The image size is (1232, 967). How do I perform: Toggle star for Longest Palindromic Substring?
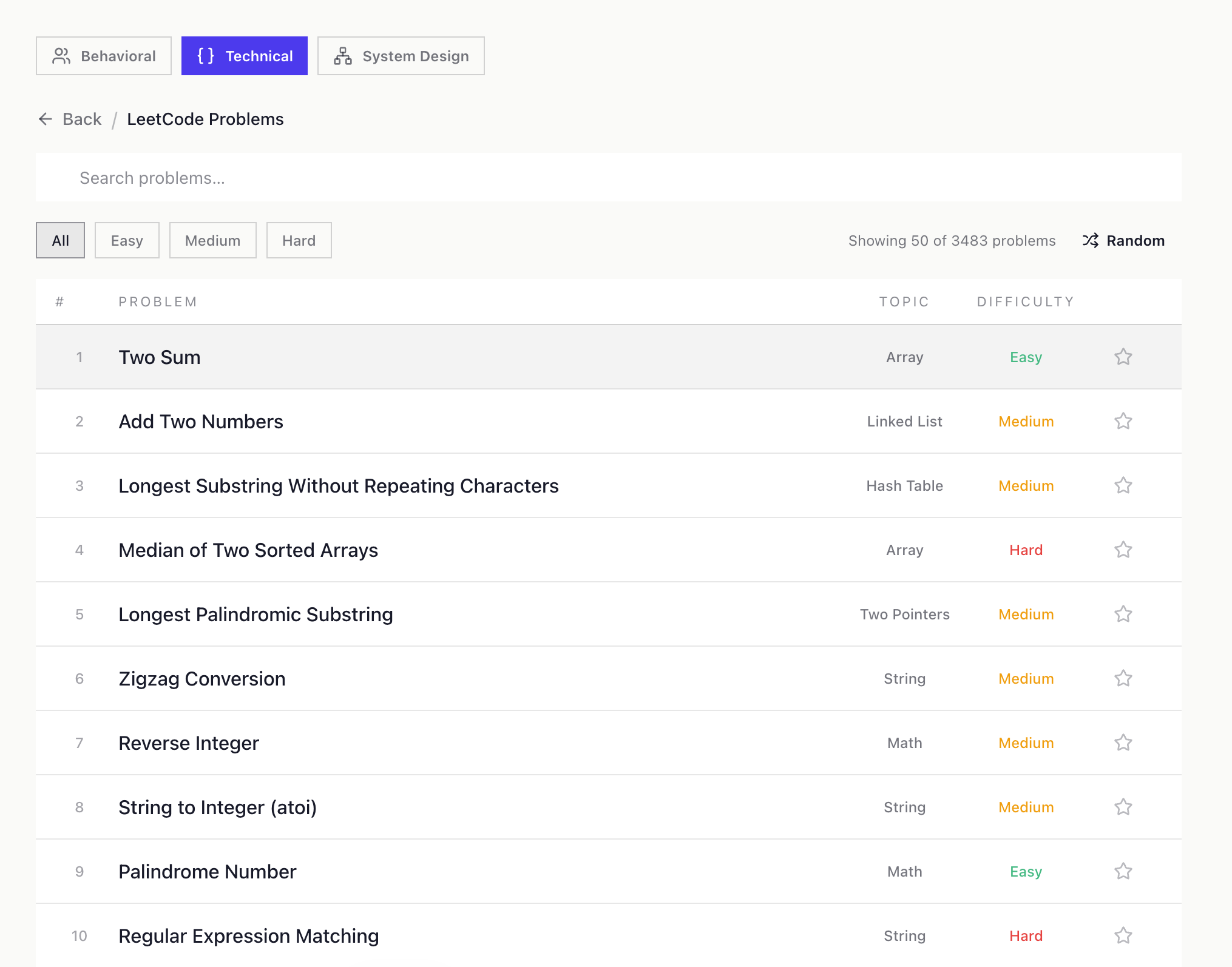[x=1123, y=614]
